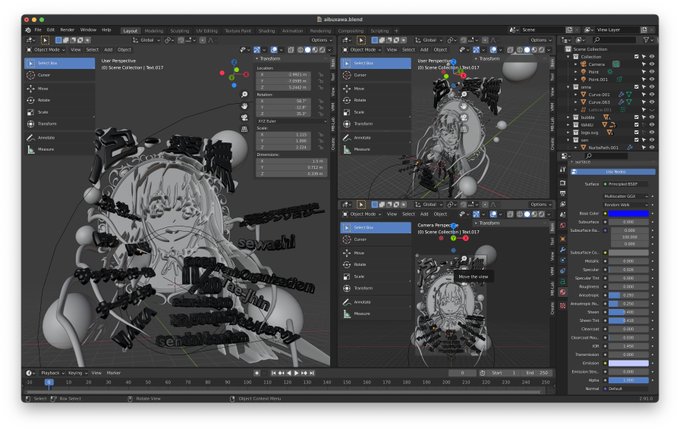Toggle camera view icon in left viewport

coord(245,118)
